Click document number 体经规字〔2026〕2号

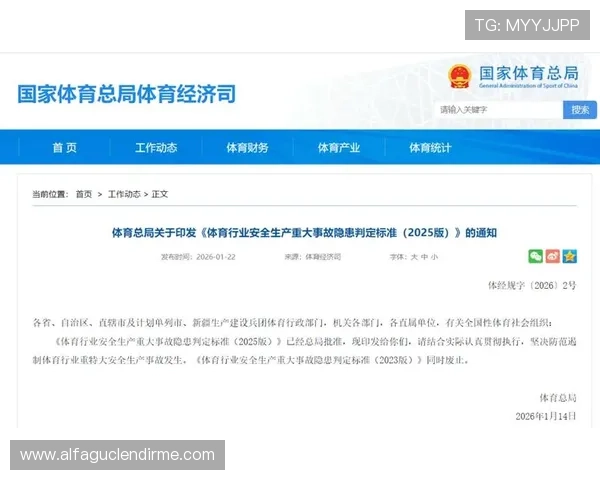click(532, 285)
